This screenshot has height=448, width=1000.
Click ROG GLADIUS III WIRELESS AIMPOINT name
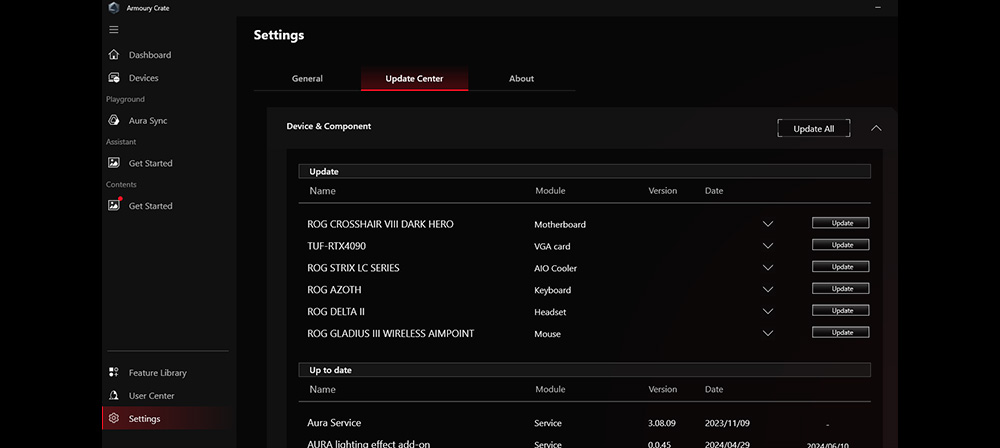(390, 333)
